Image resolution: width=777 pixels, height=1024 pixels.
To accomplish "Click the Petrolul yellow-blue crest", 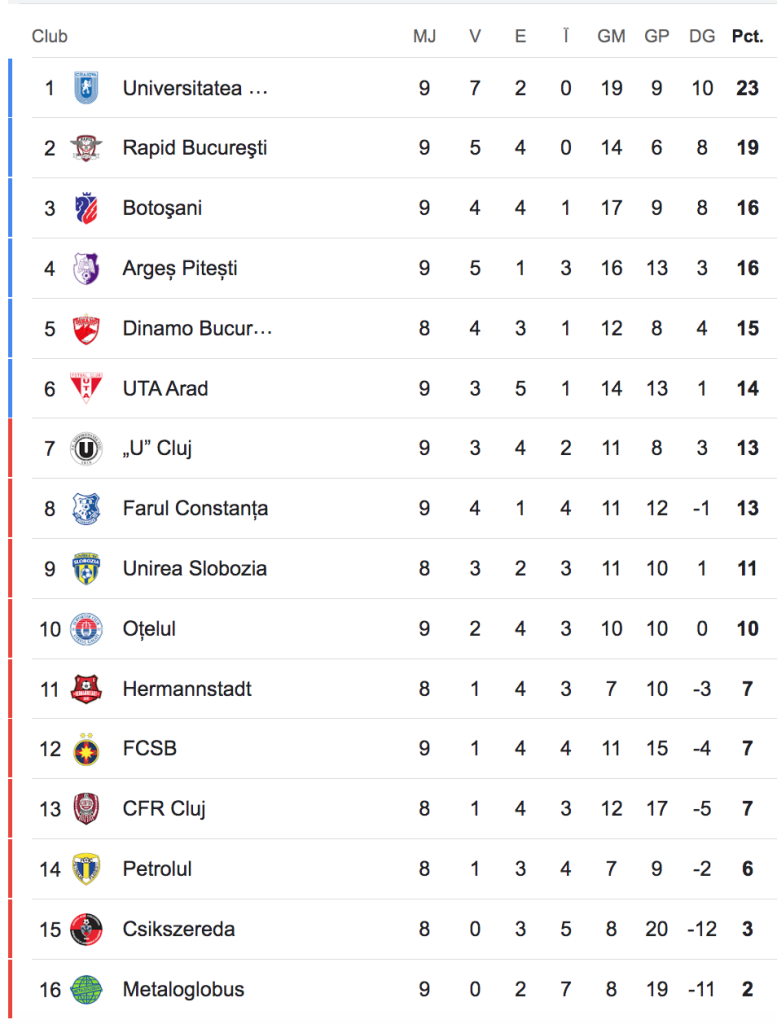I will click(x=86, y=869).
